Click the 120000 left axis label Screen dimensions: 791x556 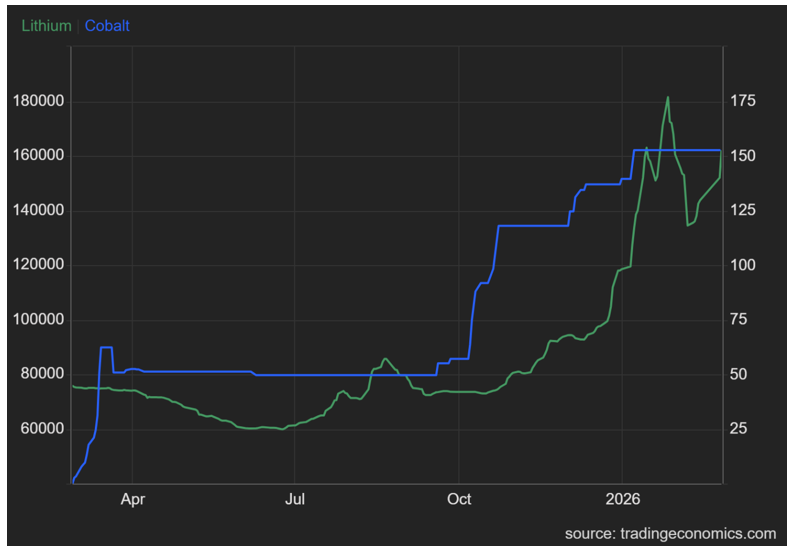(40, 266)
